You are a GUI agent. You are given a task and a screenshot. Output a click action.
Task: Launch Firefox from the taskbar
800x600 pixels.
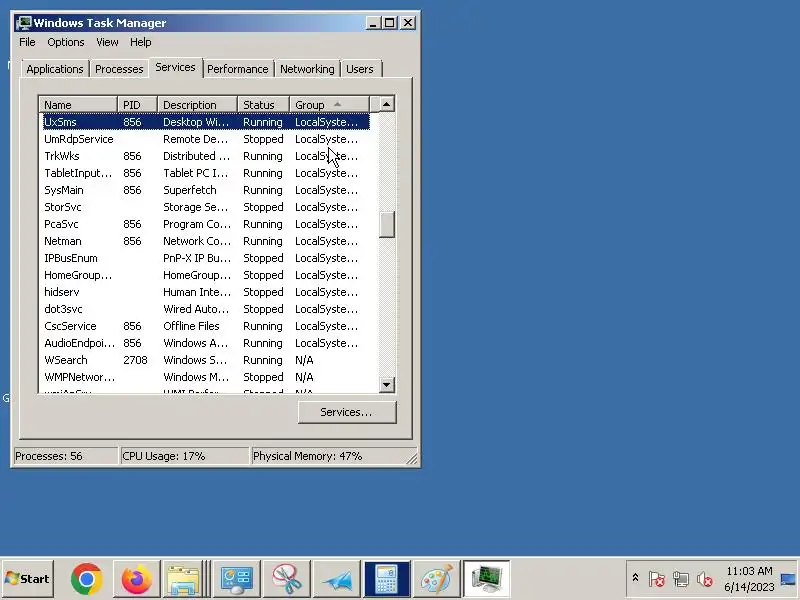click(136, 579)
